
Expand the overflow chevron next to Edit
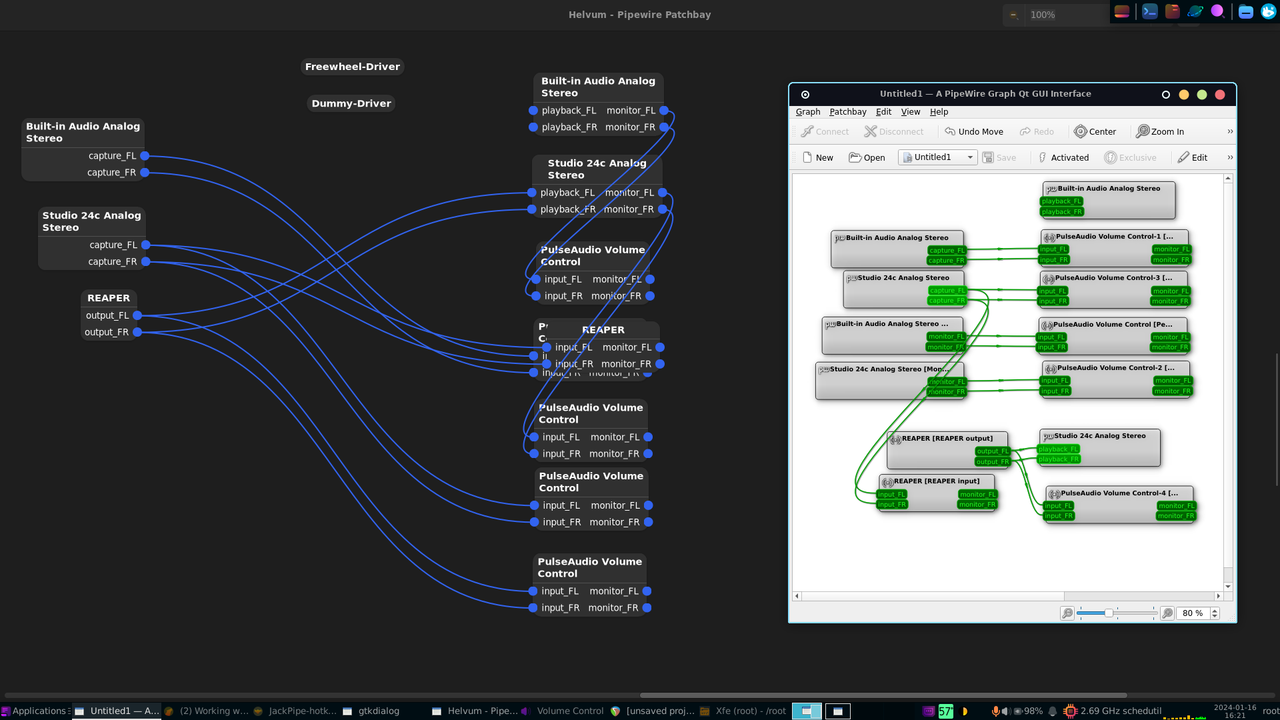click(1229, 157)
